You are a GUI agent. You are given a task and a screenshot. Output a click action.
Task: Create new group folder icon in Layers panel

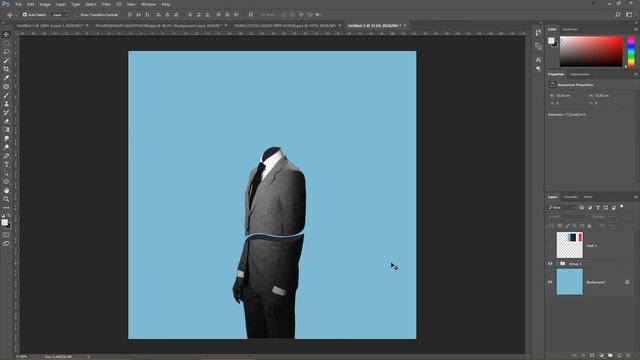(x=610, y=356)
